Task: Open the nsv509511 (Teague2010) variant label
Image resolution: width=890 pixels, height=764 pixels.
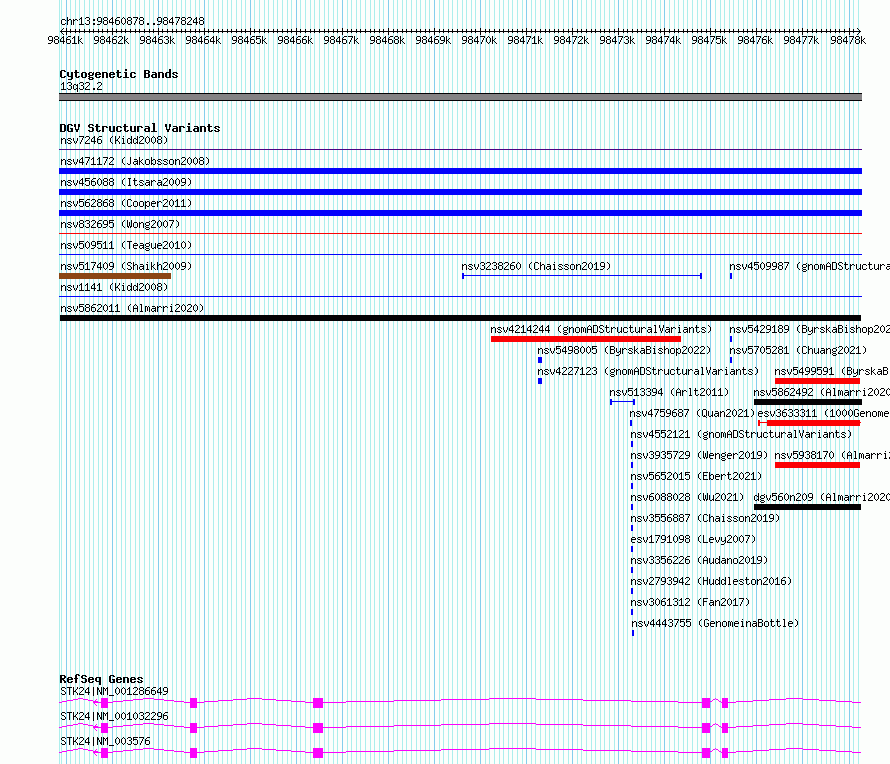Action: coord(126,246)
